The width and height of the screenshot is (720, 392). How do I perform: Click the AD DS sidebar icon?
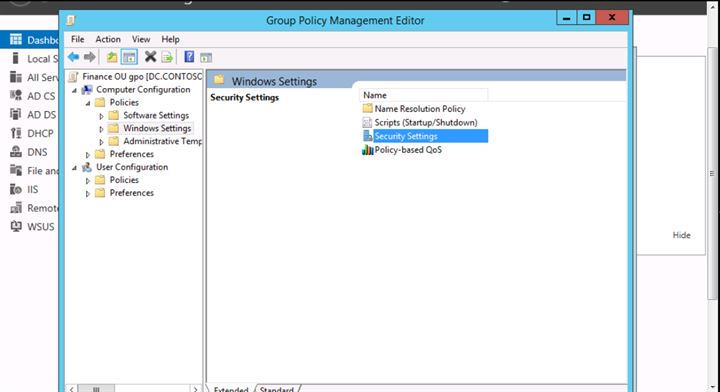[x=16, y=114]
